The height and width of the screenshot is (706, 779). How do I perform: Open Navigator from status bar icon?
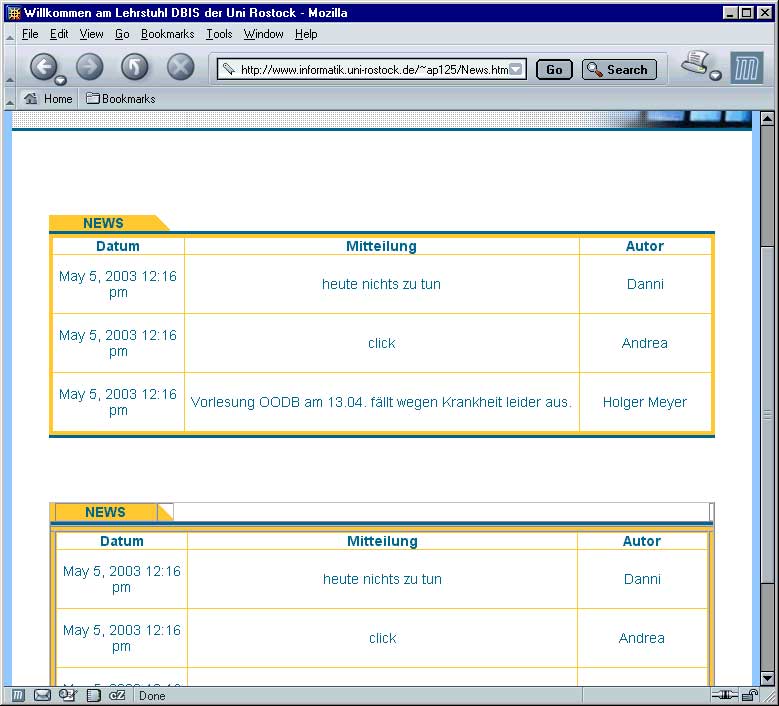click(x=19, y=695)
